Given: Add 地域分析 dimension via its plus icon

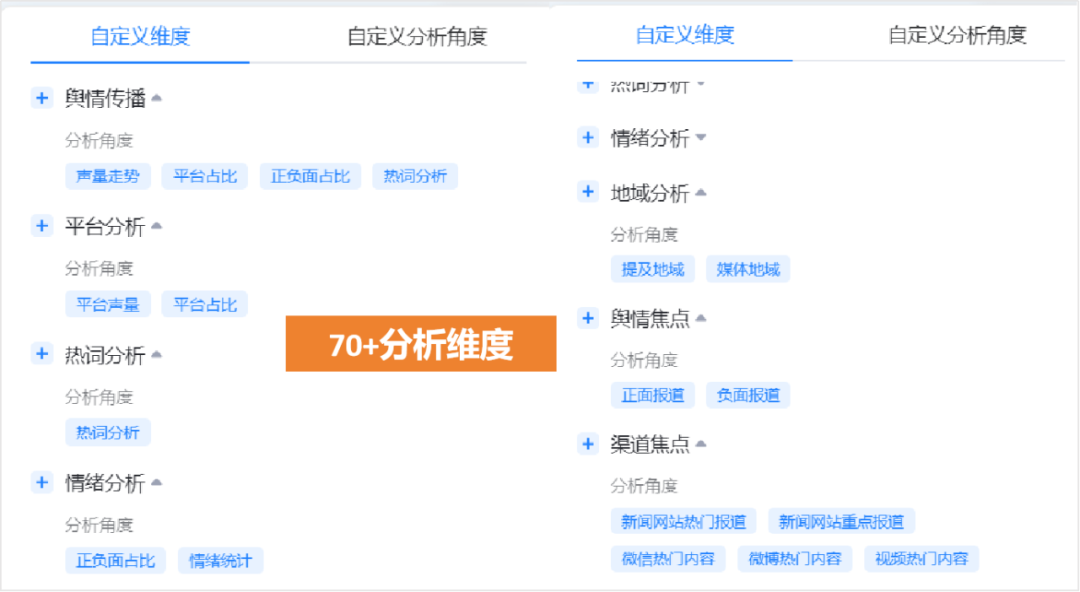Looking at the screenshot, I should click(588, 193).
